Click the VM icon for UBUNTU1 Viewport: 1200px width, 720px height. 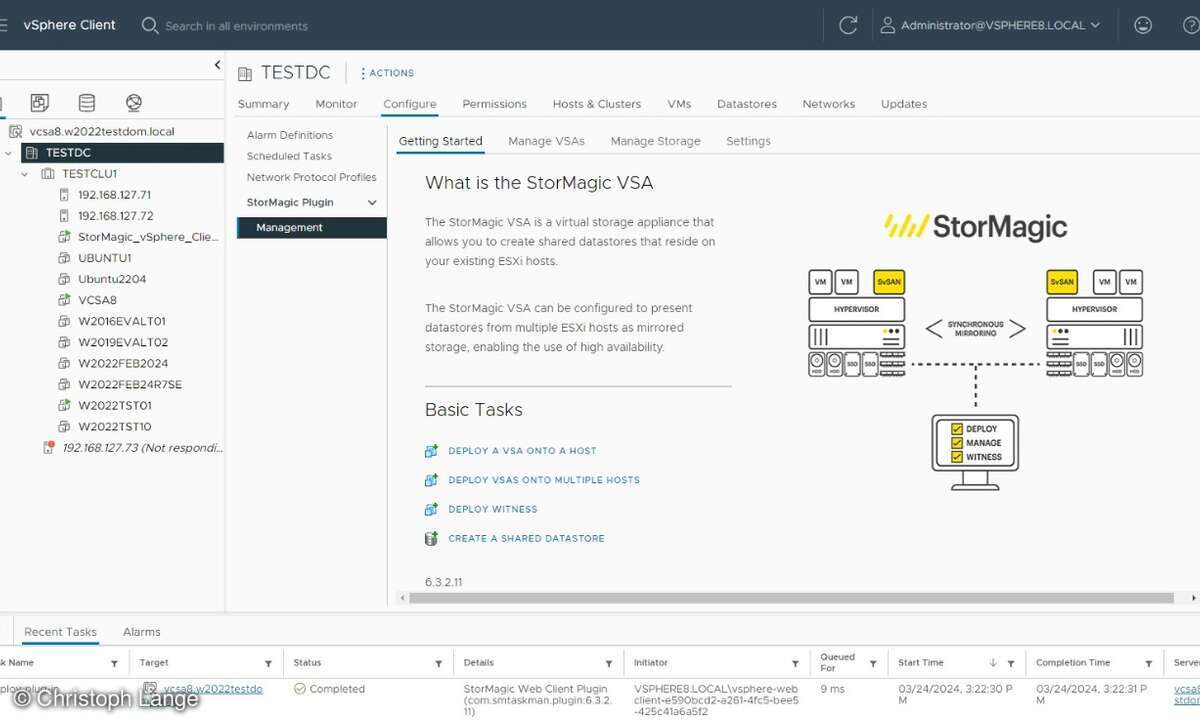point(65,258)
